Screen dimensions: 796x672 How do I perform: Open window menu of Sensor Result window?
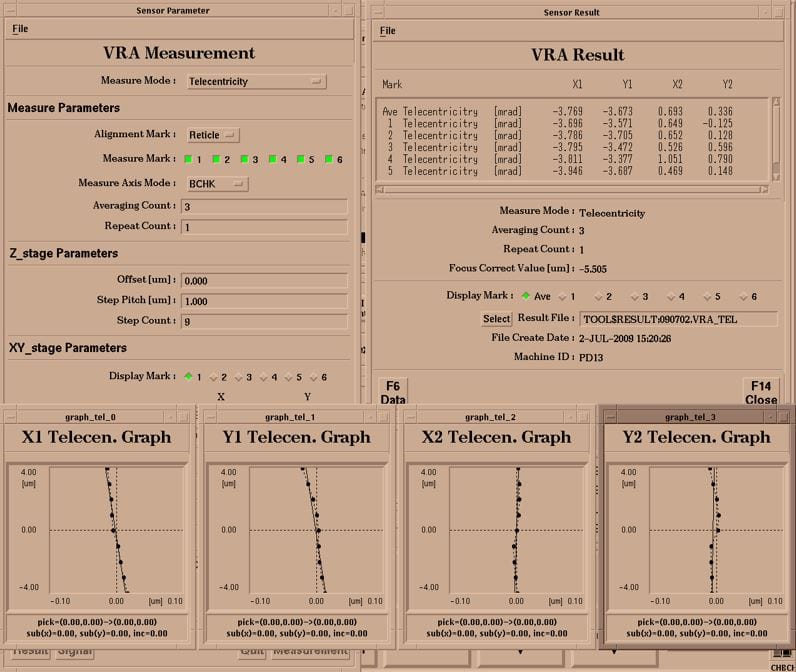coord(377,12)
